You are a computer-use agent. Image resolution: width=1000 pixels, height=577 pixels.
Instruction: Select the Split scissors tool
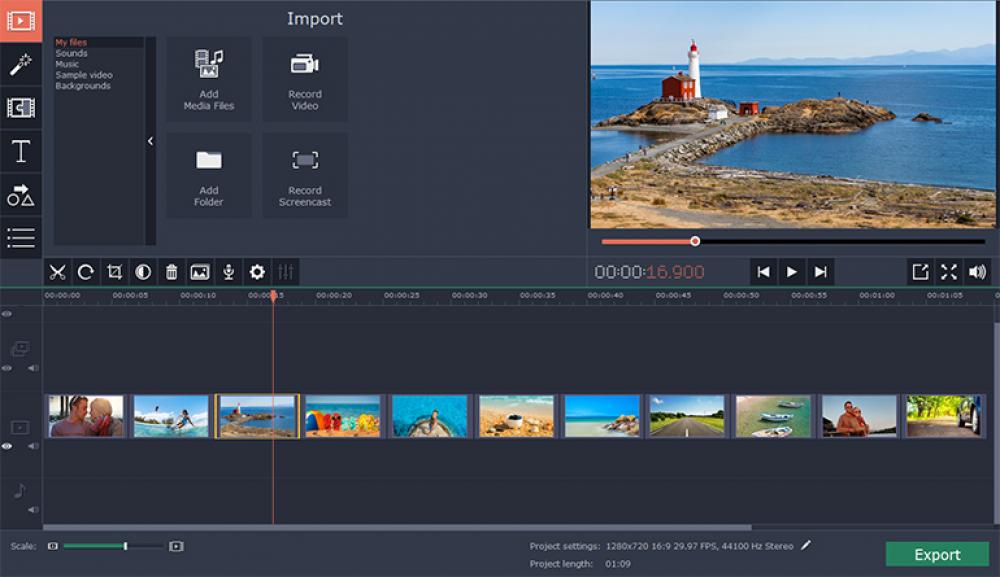[57, 270]
